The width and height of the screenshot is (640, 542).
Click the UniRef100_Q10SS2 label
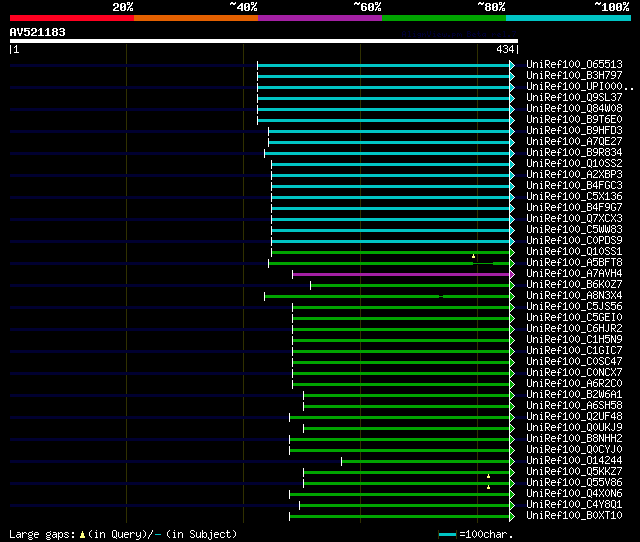coord(574,164)
